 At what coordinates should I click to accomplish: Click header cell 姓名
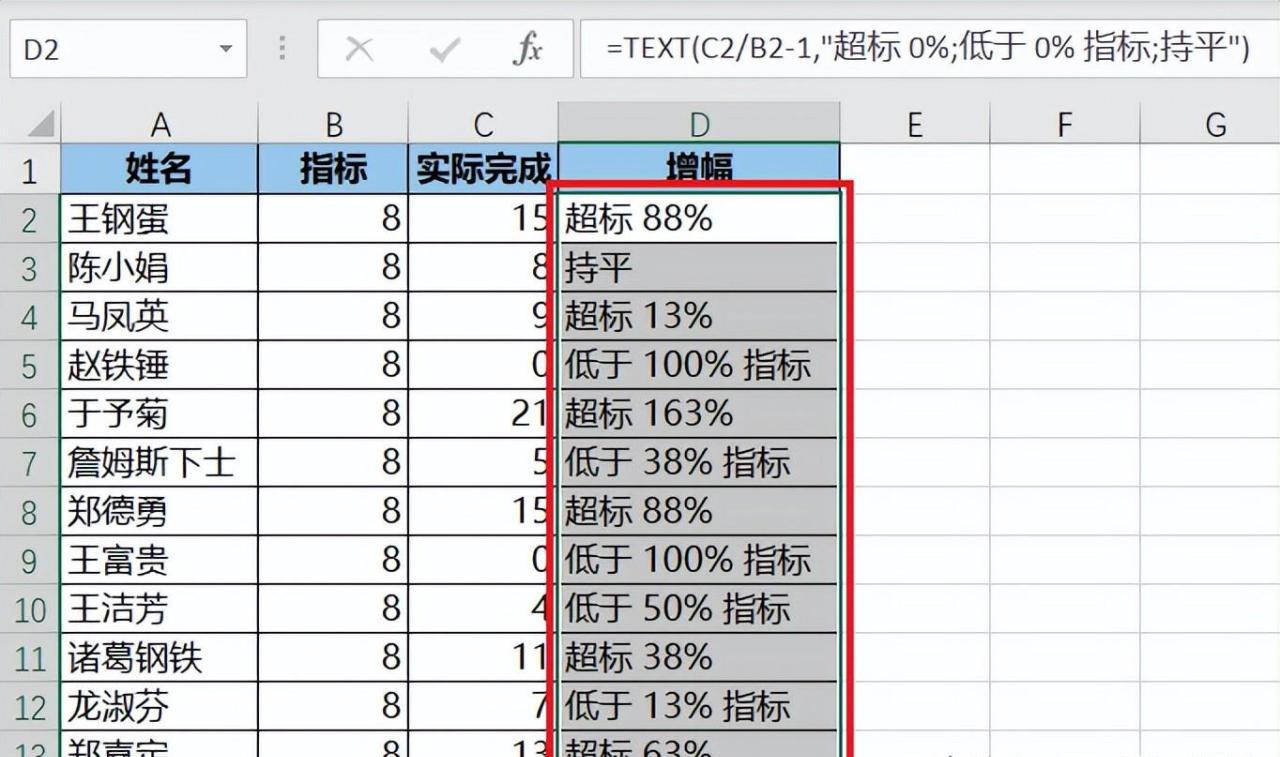click(160, 169)
